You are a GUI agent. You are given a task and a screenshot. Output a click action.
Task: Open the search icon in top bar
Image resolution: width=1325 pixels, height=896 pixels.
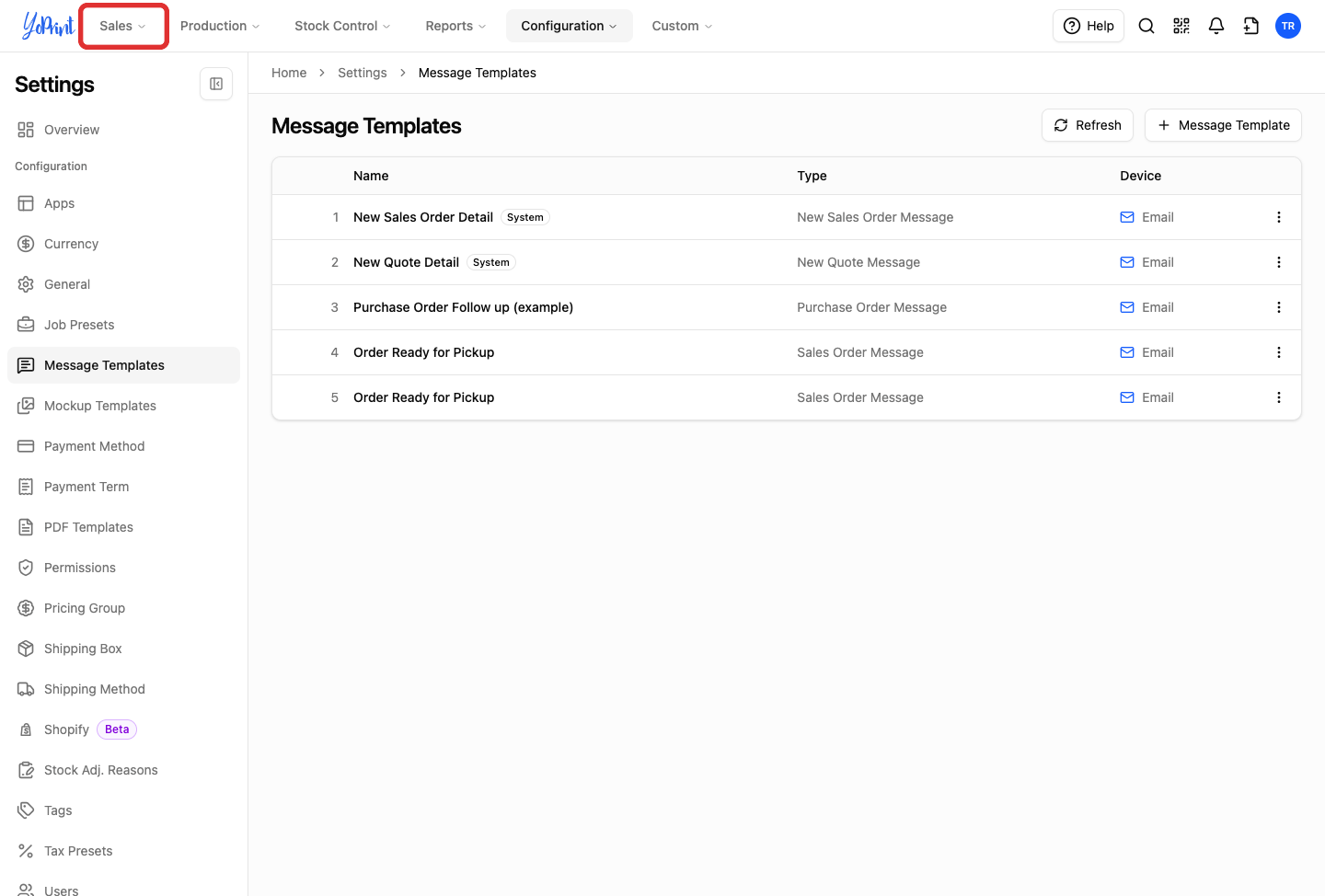coord(1146,26)
